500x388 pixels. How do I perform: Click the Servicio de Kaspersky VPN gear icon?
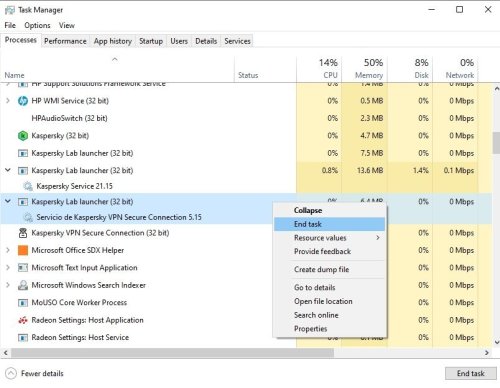pyautogui.click(x=28, y=217)
